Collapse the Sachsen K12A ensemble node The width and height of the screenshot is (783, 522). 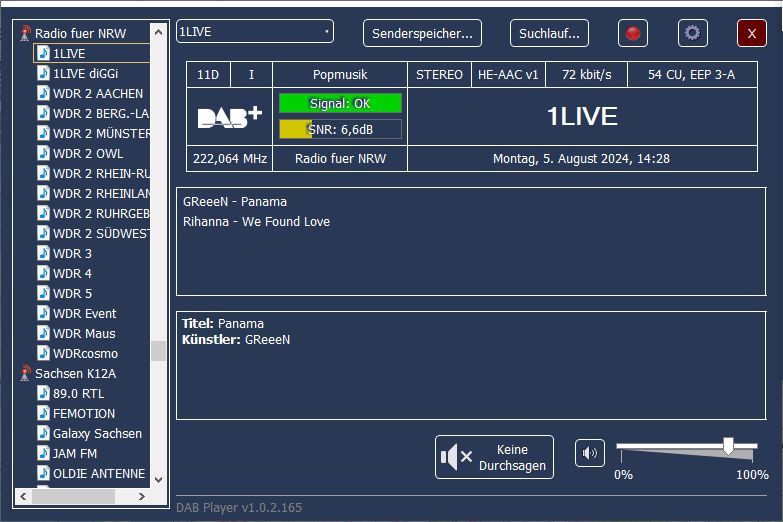[x=75, y=374]
